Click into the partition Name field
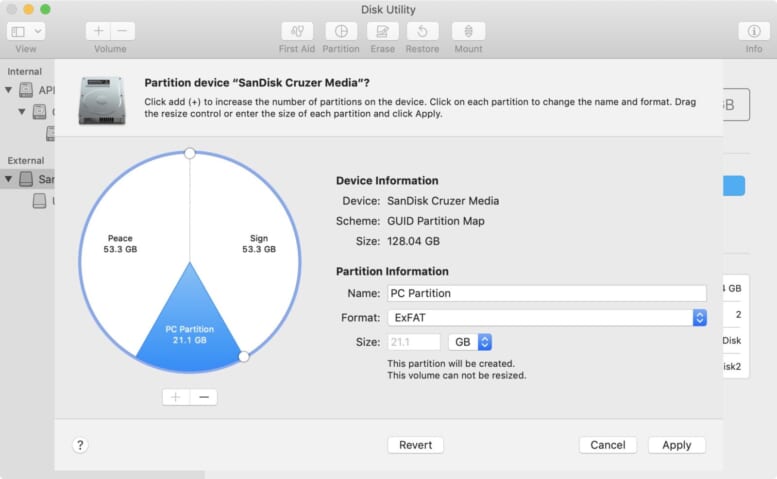Image resolution: width=777 pixels, height=479 pixels. pyautogui.click(x=547, y=293)
